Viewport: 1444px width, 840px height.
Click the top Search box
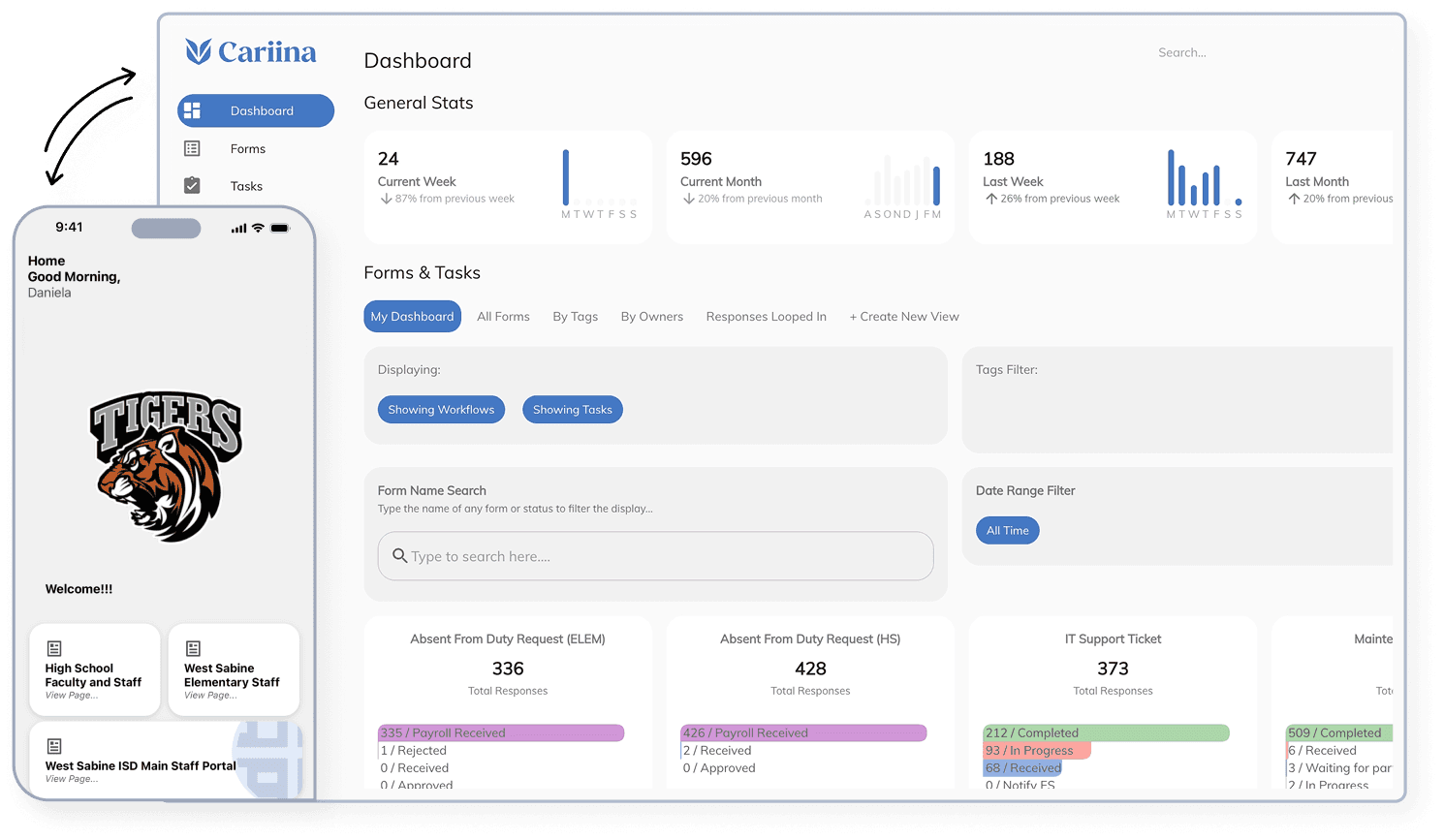coord(1181,52)
